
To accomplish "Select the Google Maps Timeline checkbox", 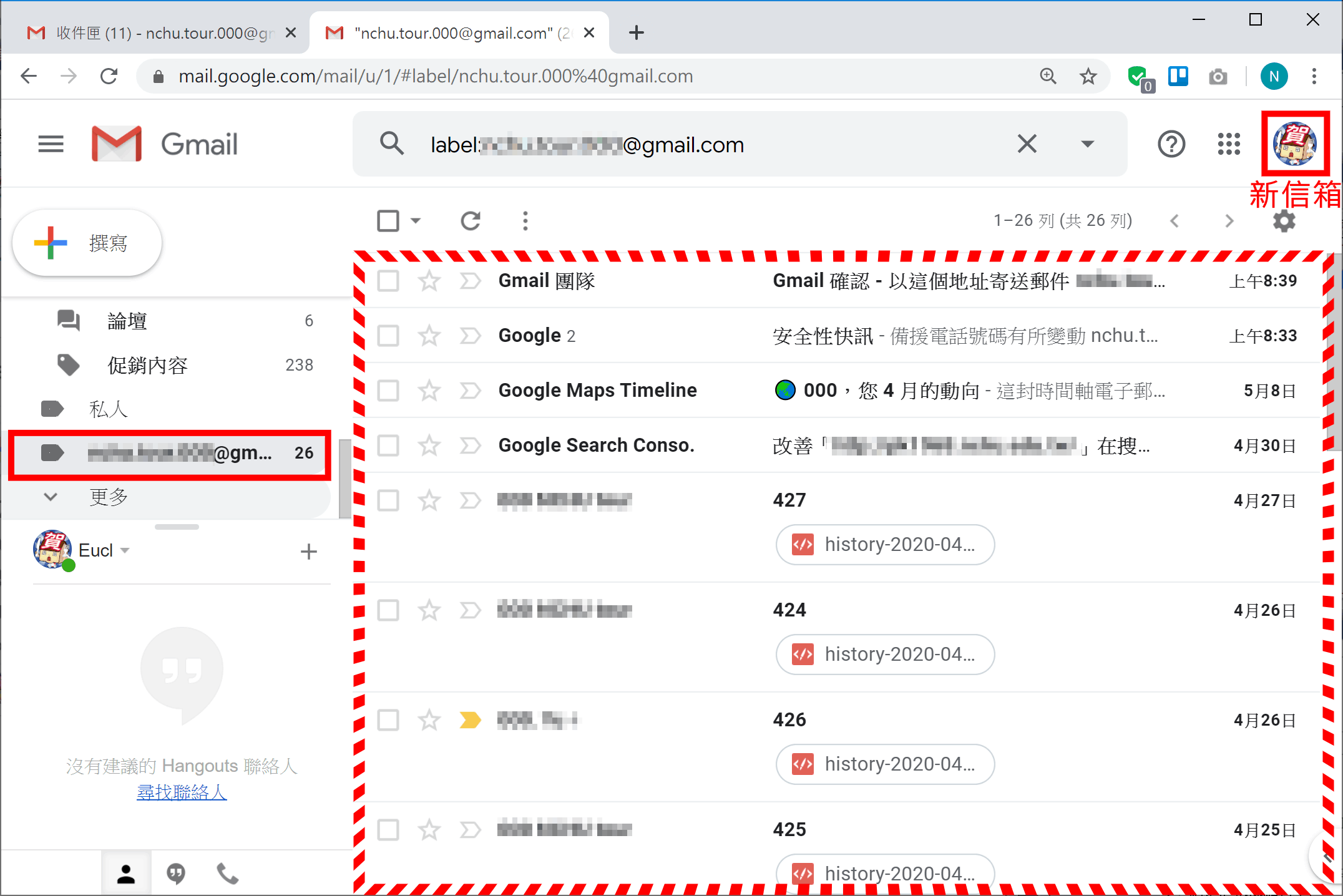I will pos(388,391).
